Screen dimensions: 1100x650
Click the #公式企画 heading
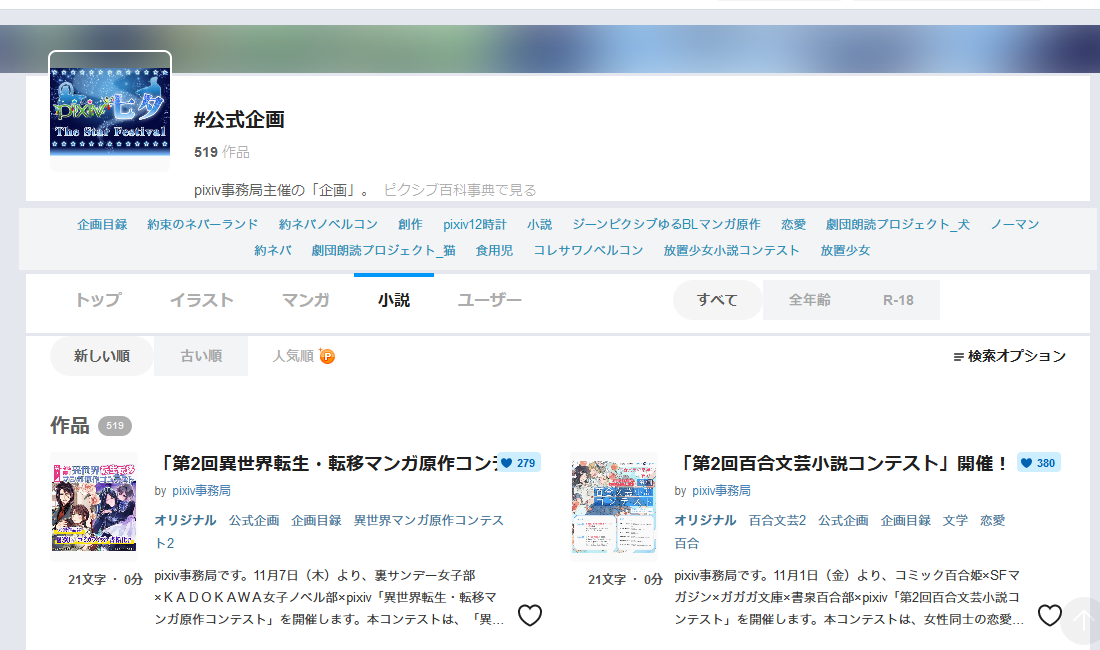point(239,120)
